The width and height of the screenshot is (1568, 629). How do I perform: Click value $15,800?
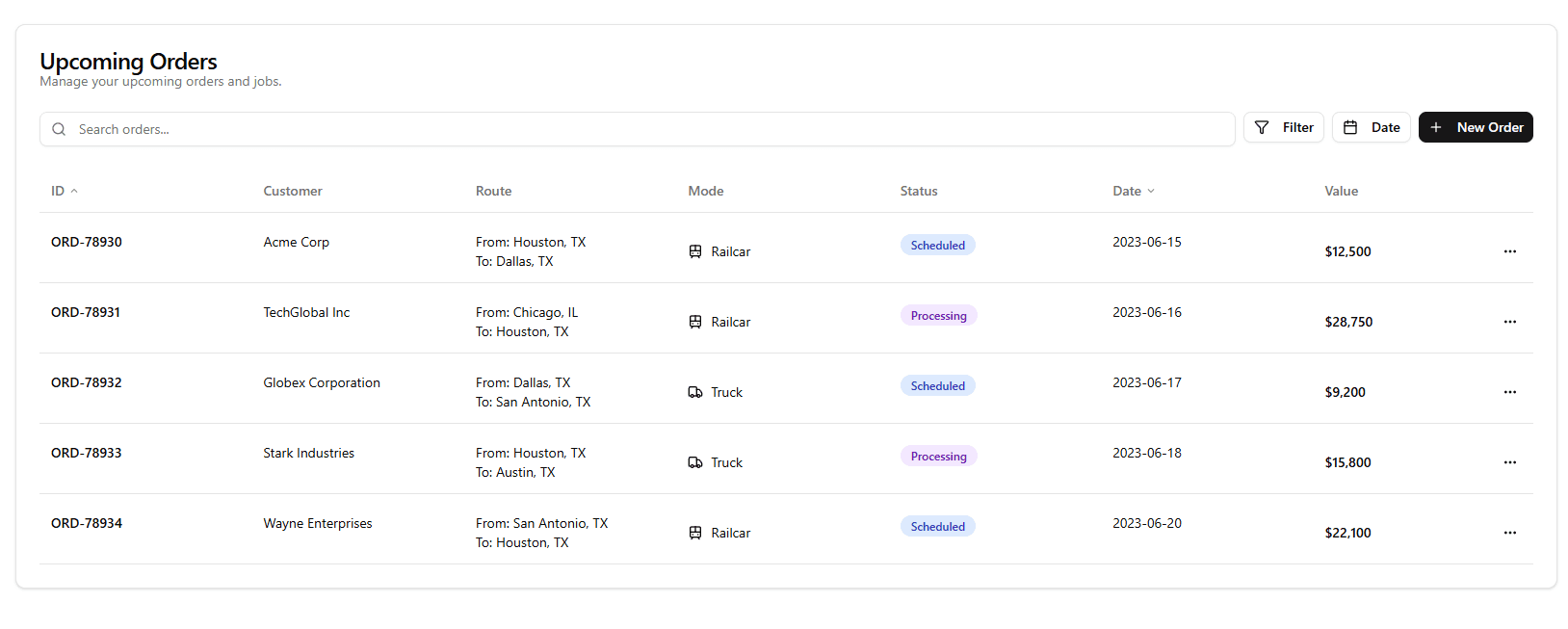coord(1347,462)
